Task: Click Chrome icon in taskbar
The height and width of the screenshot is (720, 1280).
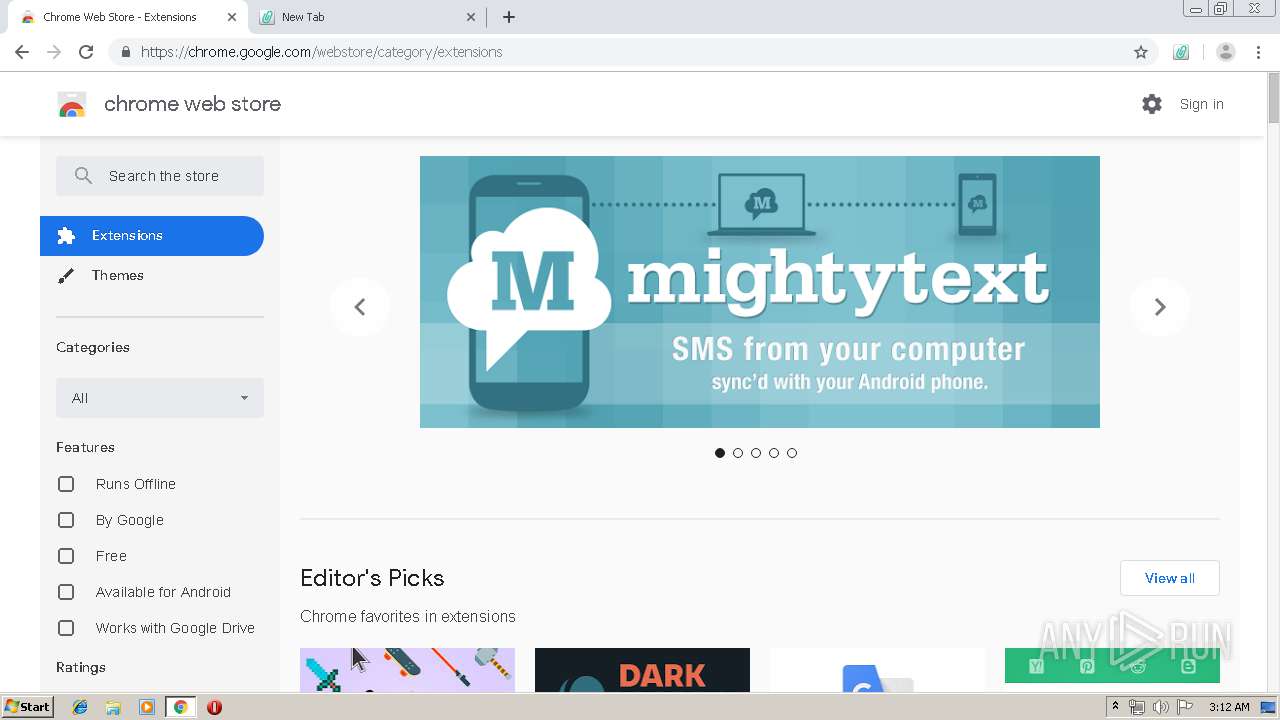Action: [x=181, y=707]
